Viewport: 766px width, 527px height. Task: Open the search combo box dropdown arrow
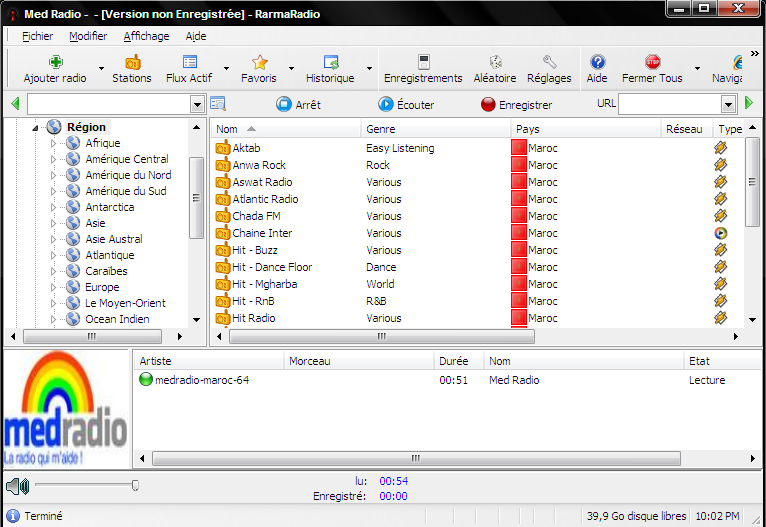tap(197, 105)
